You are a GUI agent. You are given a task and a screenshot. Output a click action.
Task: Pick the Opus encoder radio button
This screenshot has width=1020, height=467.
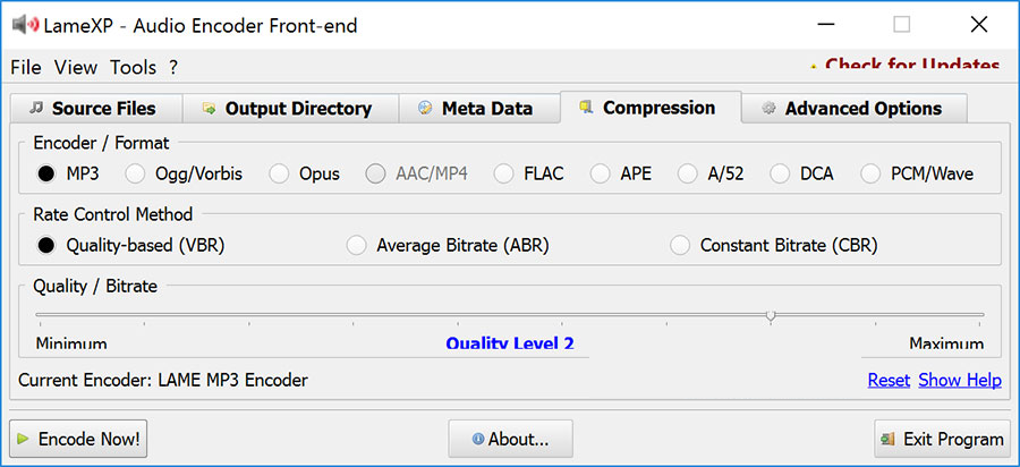click(x=280, y=174)
